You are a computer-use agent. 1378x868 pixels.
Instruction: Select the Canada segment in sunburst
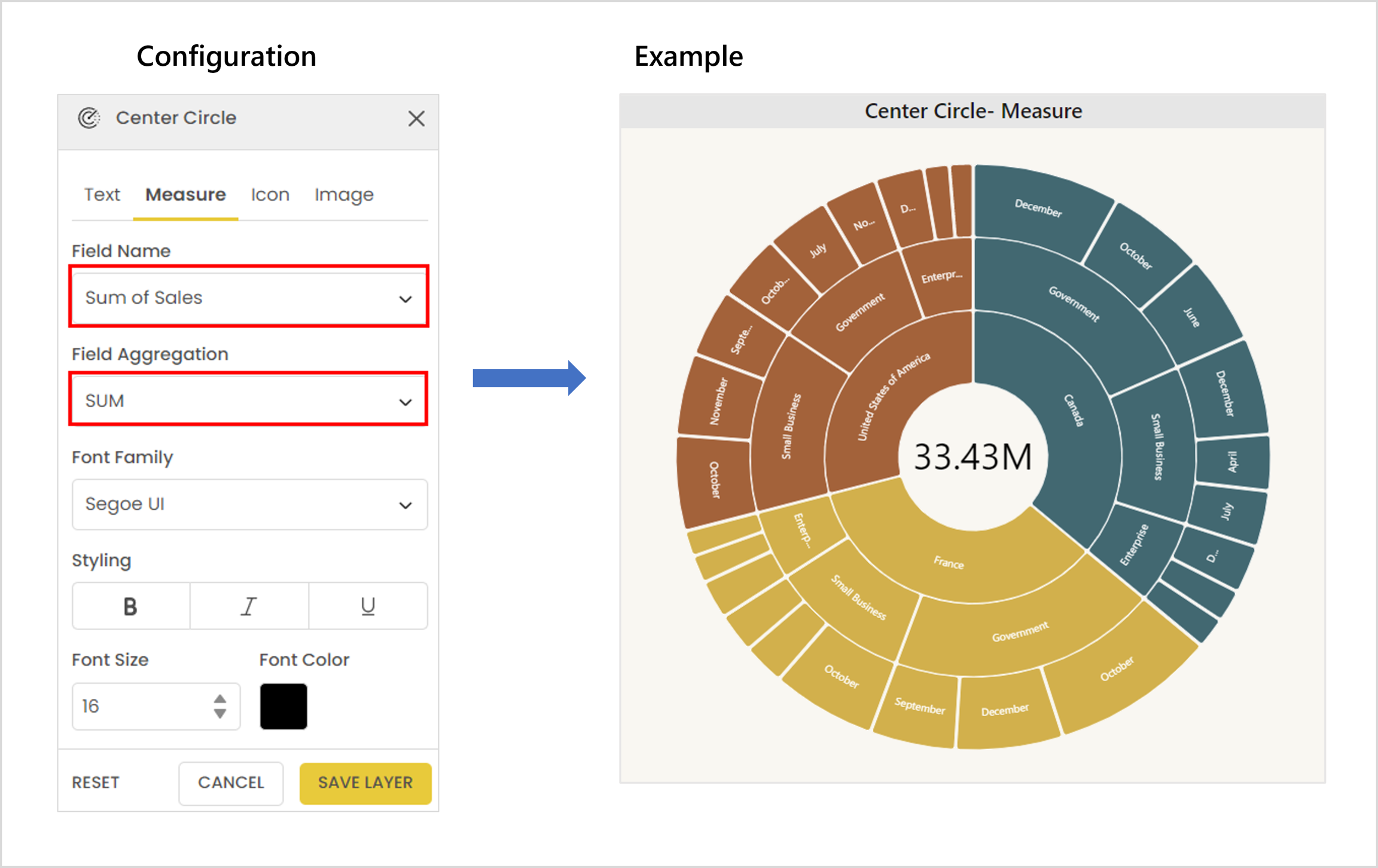click(1074, 410)
